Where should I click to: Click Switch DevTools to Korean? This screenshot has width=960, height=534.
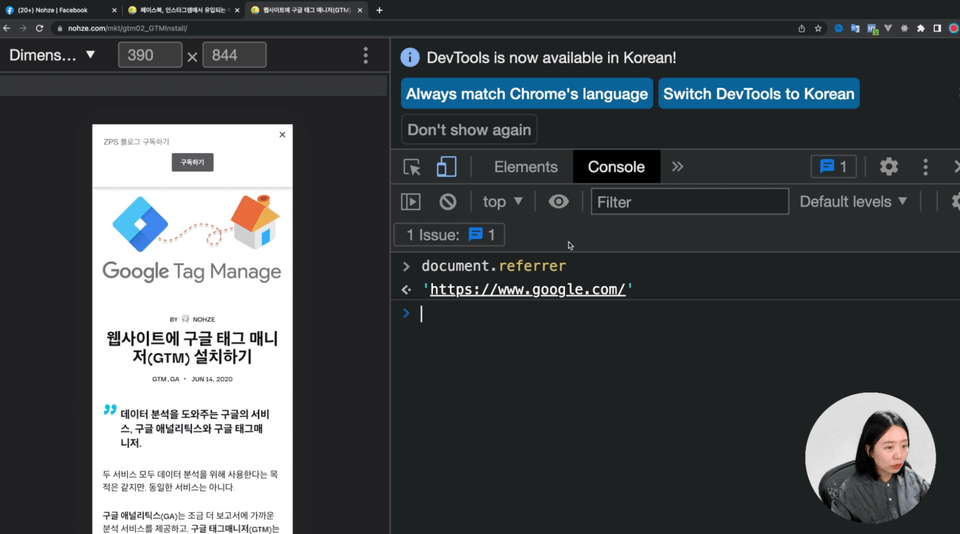(x=759, y=94)
